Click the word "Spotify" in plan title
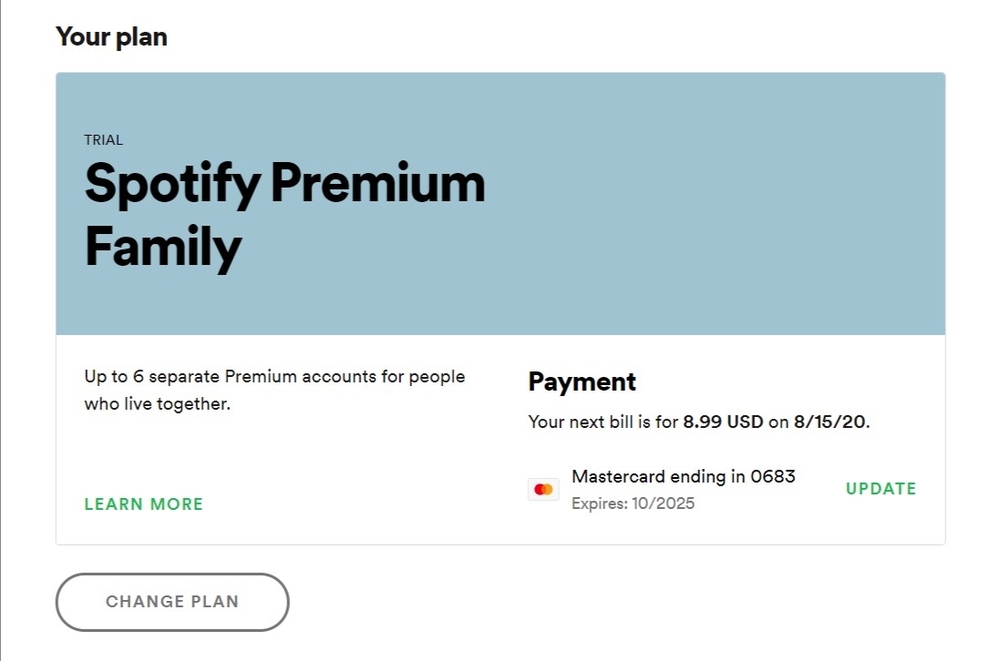This screenshot has height=661, width=1000. coord(172,183)
